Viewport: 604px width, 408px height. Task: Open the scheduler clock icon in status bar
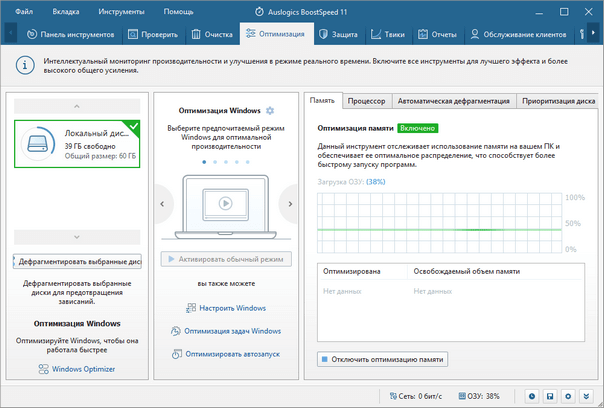(532, 396)
